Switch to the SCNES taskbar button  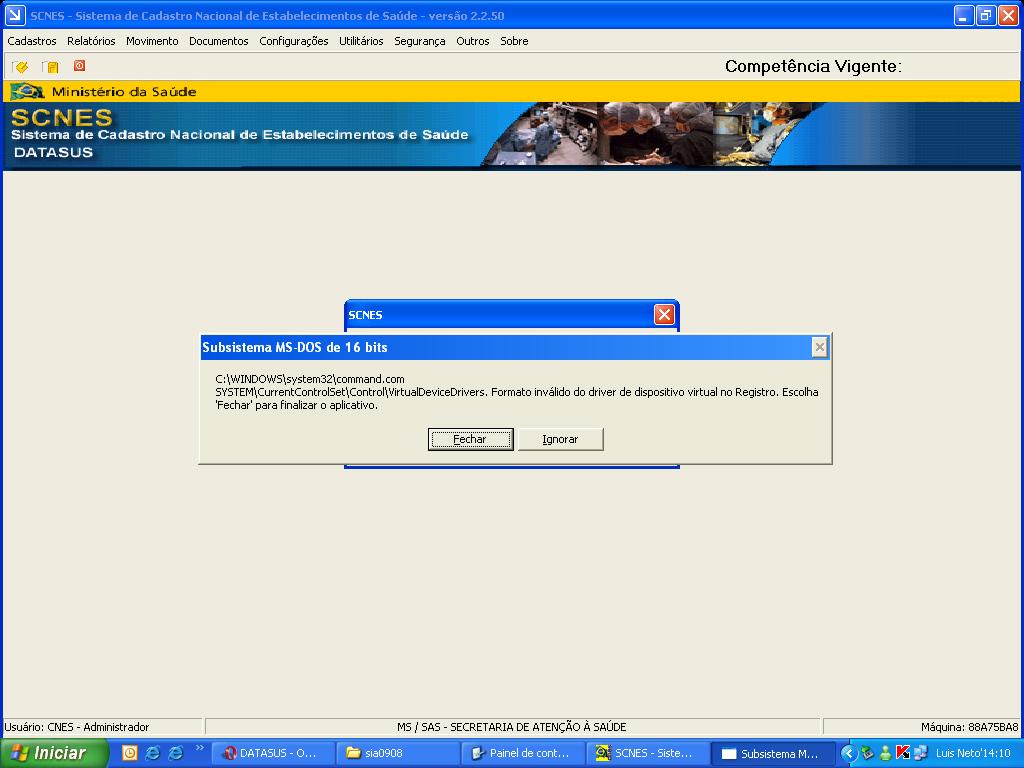[648, 753]
